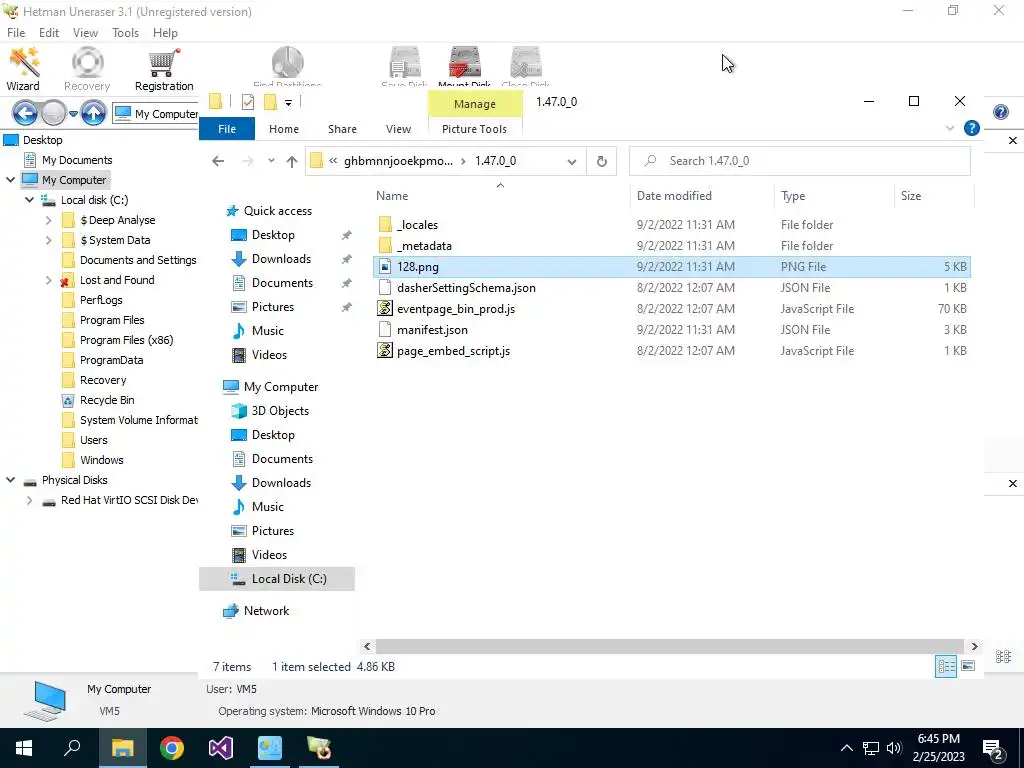Click the Save Disk toolbar icon
The width and height of the screenshot is (1024, 768).
(x=405, y=65)
